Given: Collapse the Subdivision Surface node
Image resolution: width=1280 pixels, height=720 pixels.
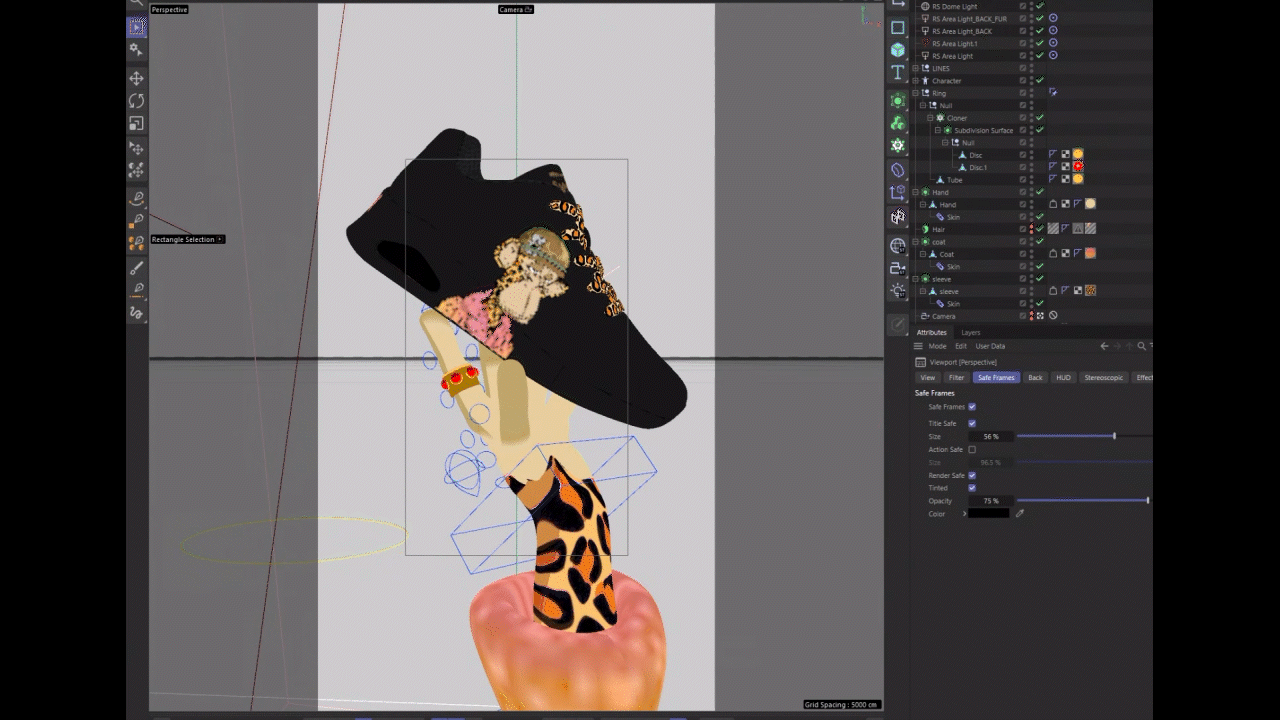Looking at the screenshot, I should [938, 130].
